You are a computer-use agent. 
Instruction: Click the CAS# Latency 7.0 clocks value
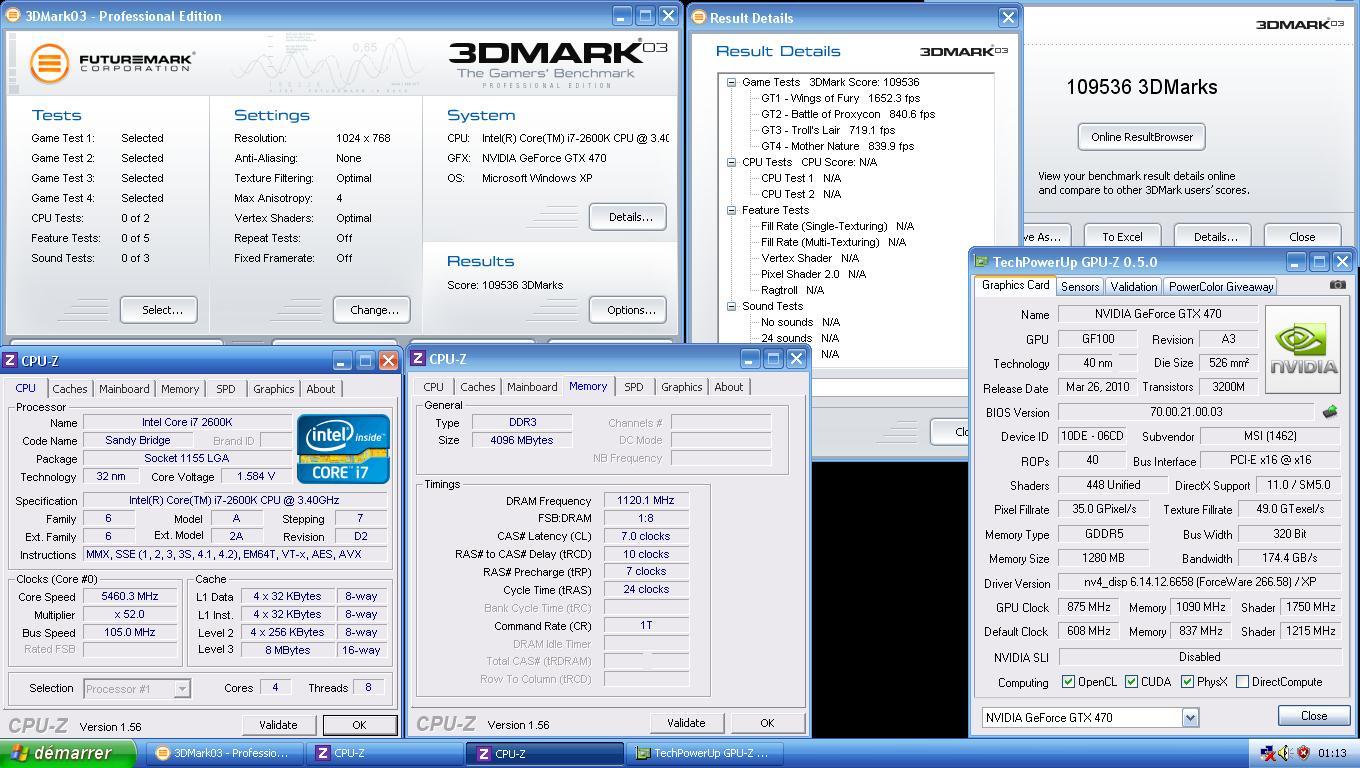tap(646, 536)
